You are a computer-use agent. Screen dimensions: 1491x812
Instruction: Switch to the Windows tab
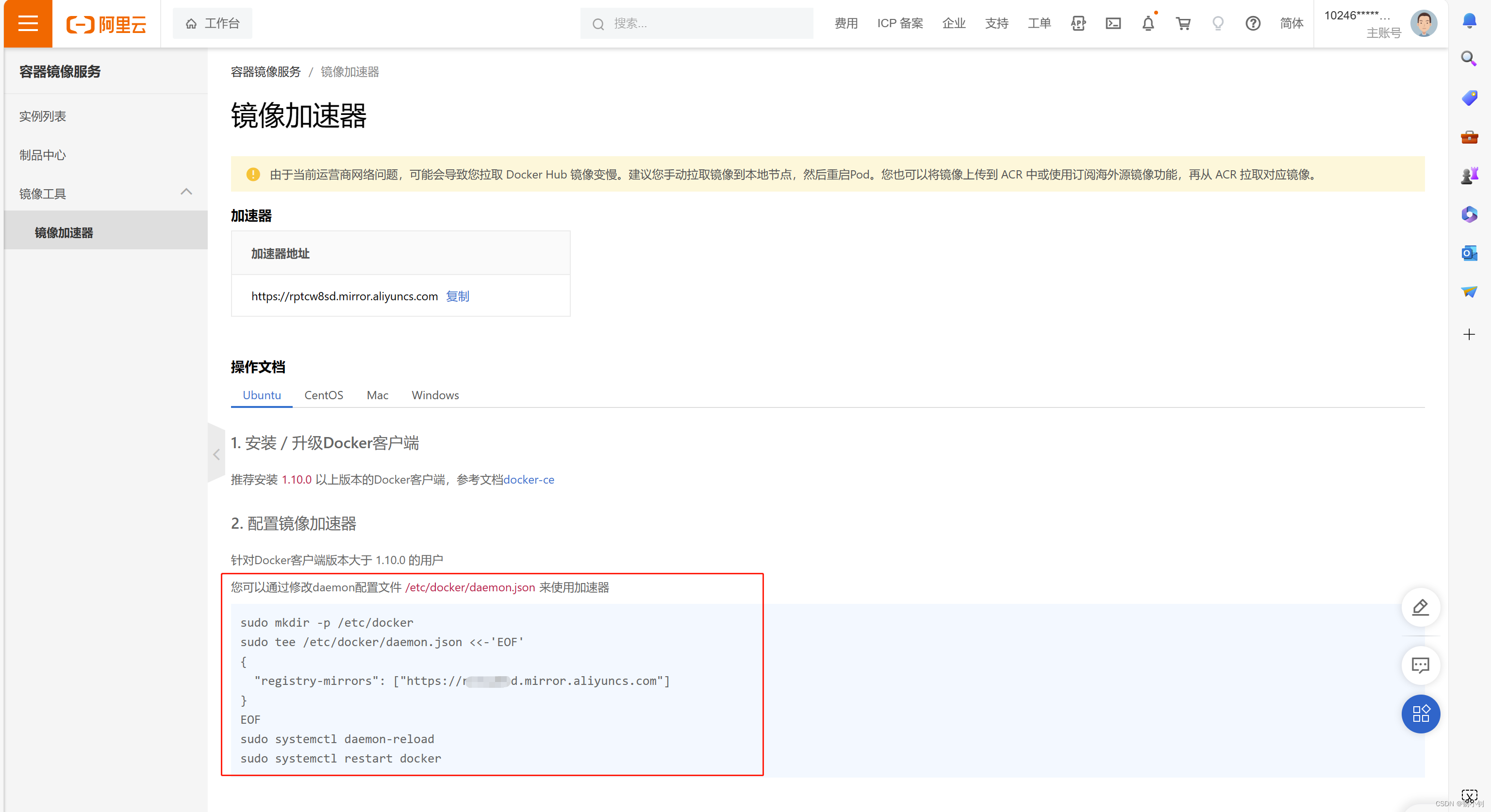[x=435, y=395]
